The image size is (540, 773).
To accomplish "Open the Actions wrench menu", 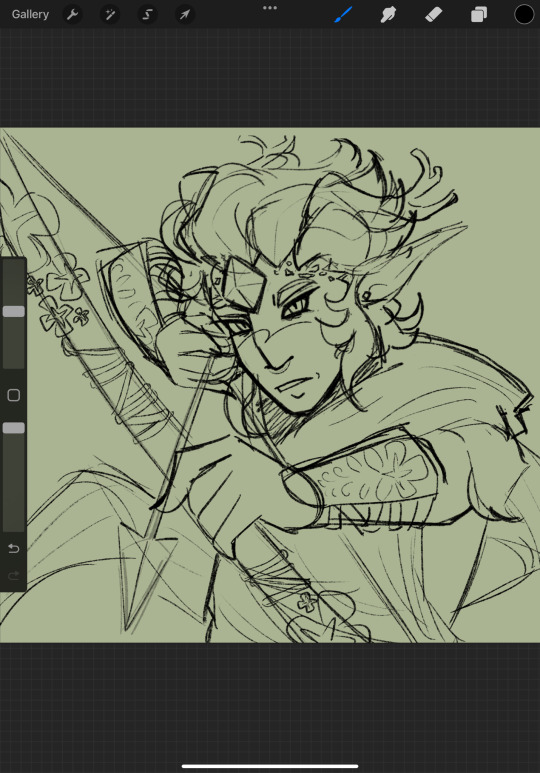I will tap(72, 14).
